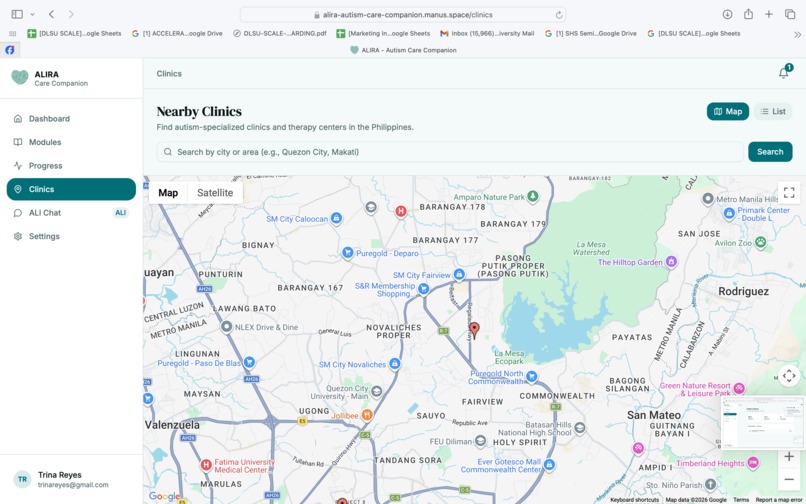Show more bookmarks with double chevron
Viewport: 806px width, 504px height.
pyautogui.click(x=797, y=34)
